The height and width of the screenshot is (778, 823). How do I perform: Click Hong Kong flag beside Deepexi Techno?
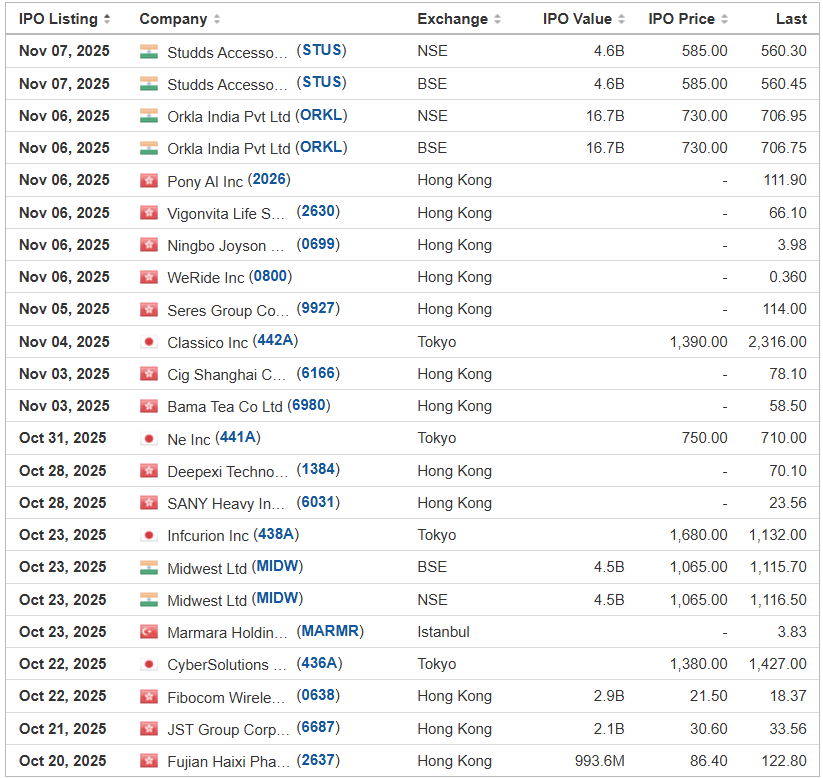pyautogui.click(x=149, y=471)
